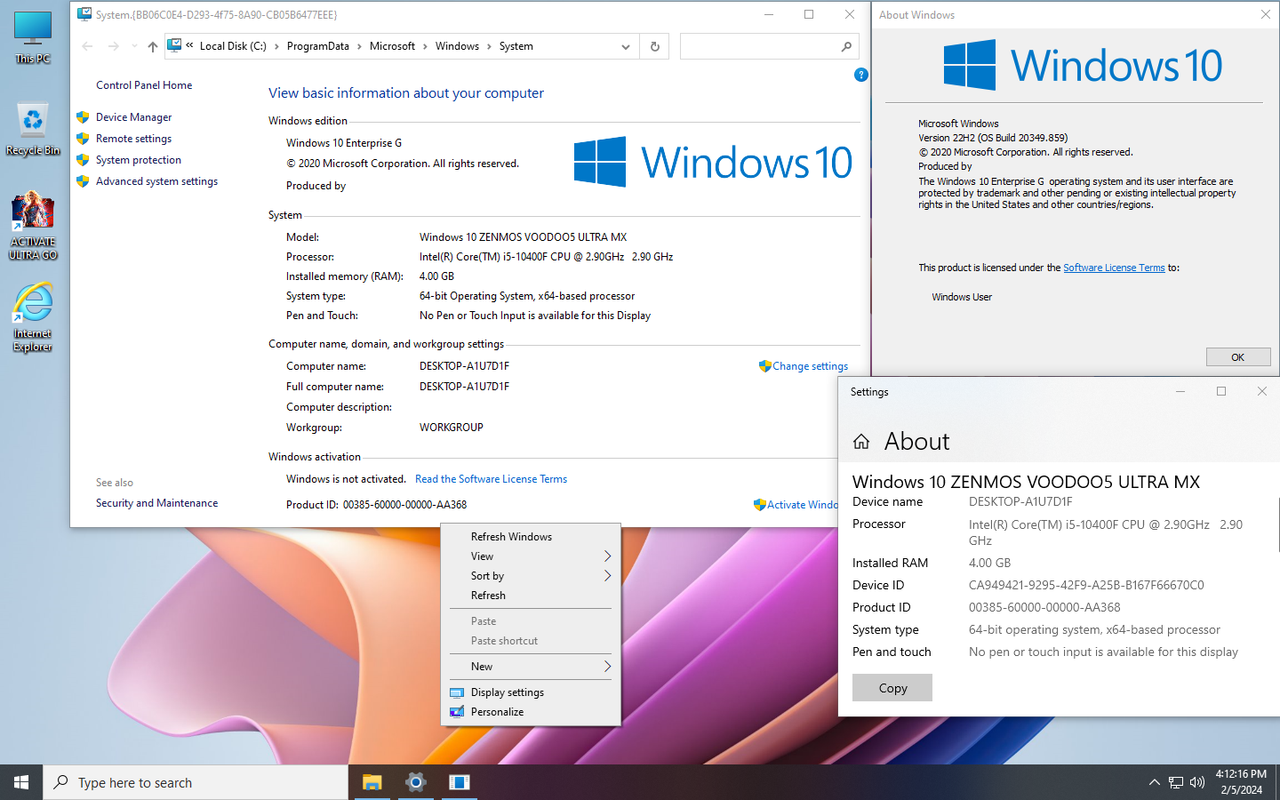The width and height of the screenshot is (1280, 800).
Task: Open the Windows Start button
Action: tap(22, 782)
